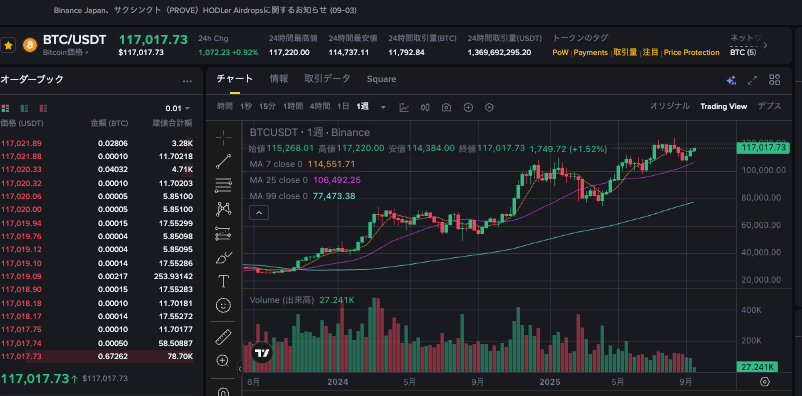The height and width of the screenshot is (396, 802).
Task: Select the 4時間 interval
Action: (319, 106)
